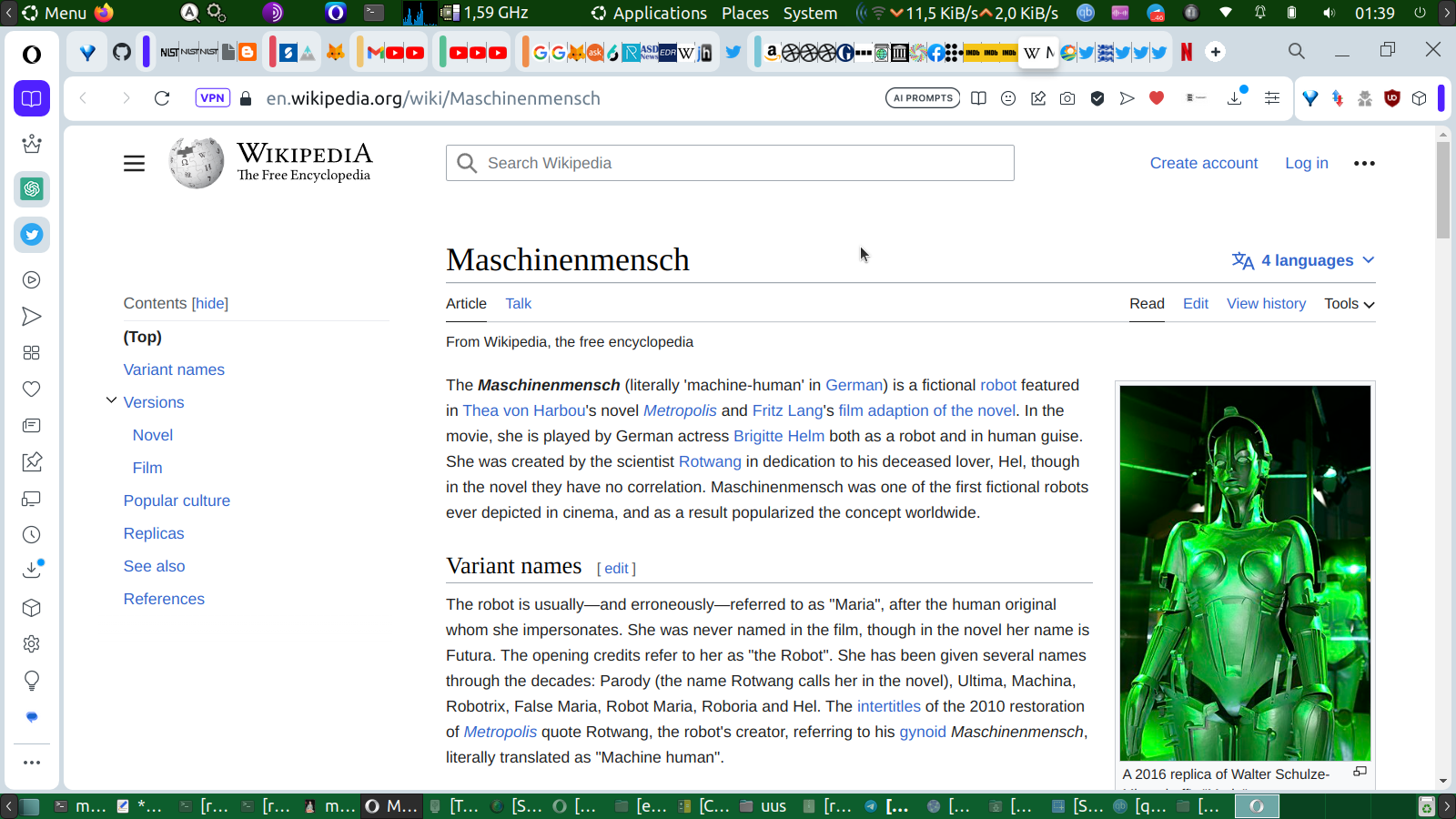Click the address bar URL field

[433, 98]
